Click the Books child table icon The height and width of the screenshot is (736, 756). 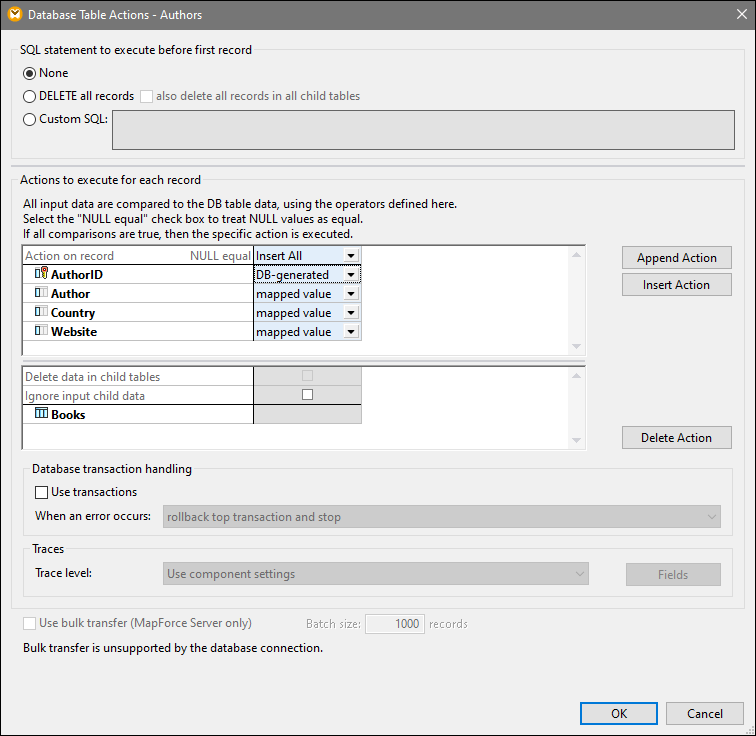(42, 414)
